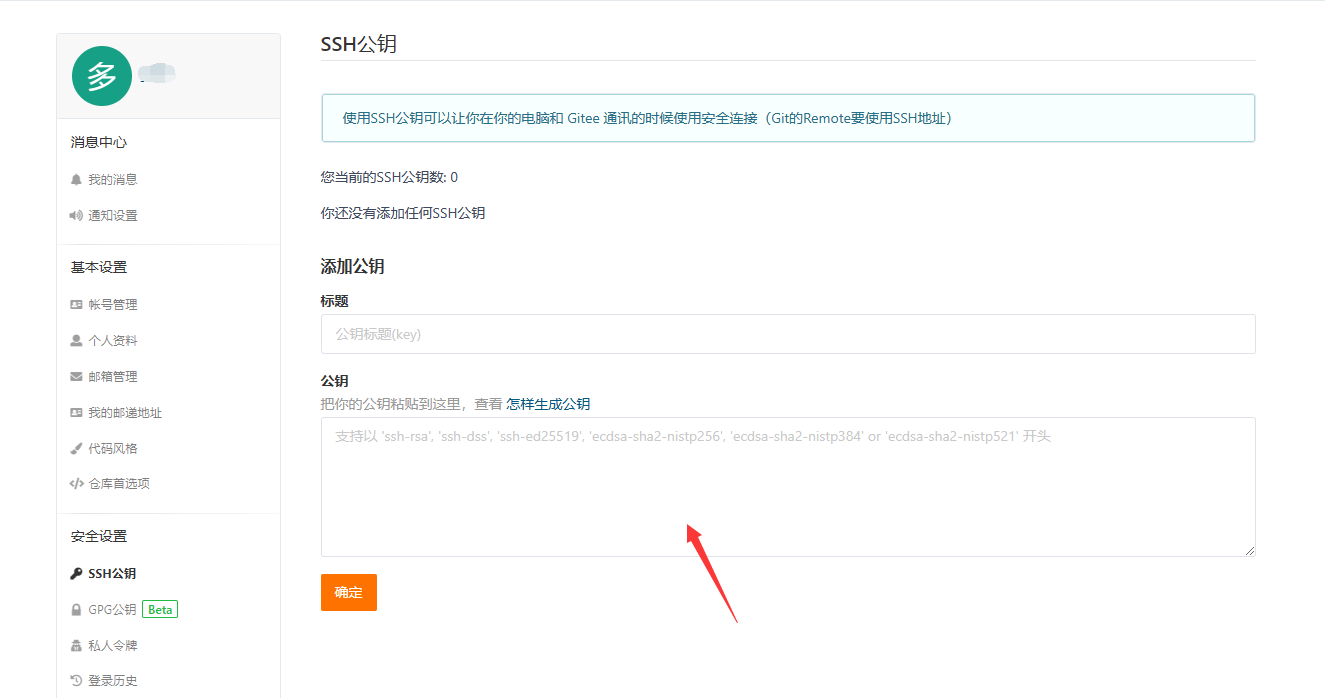Click the envelope icon beside 邮箱管理
Image resolution: width=1325 pixels, height=698 pixels.
[x=76, y=377]
